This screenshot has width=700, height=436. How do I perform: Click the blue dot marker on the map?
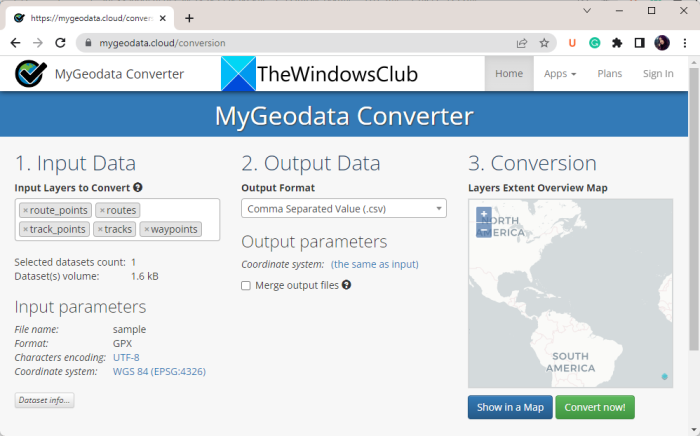[664, 377]
